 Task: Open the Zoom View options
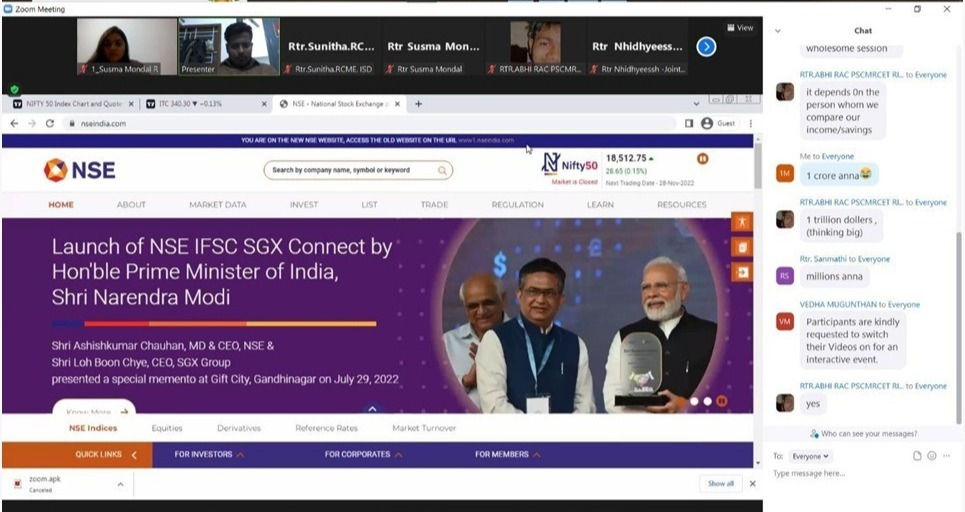[x=740, y=28]
